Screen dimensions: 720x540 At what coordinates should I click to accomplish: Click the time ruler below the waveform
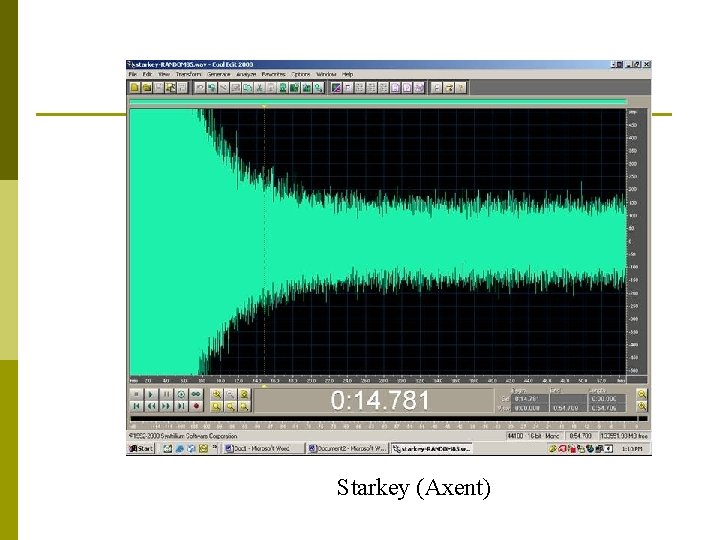[x=377, y=380]
